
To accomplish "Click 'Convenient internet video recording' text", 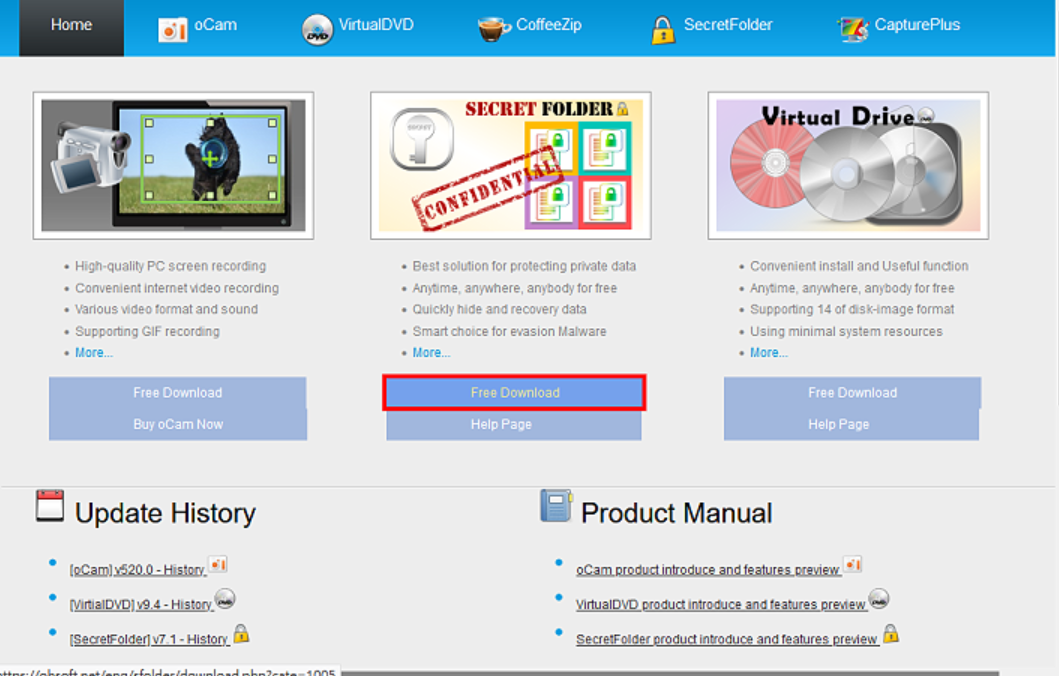I will click(177, 288).
